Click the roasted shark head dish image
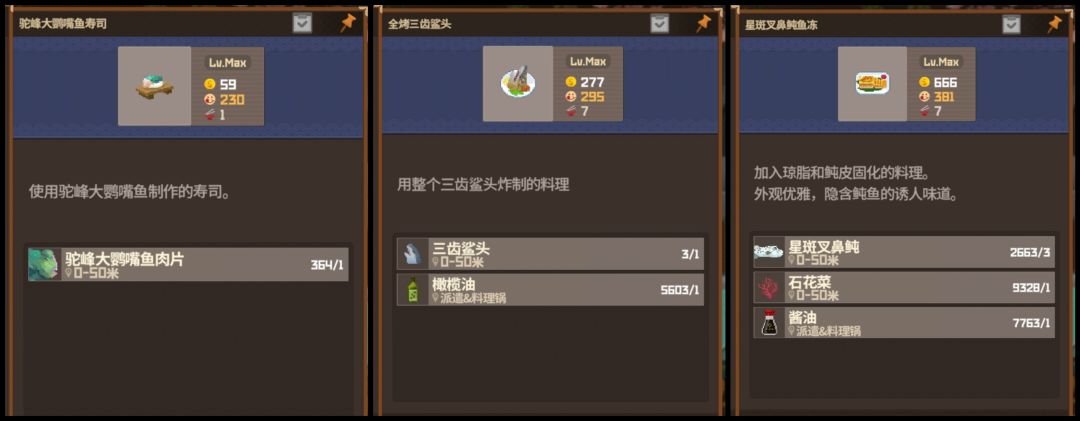This screenshot has width=1080, height=421. (x=518, y=84)
